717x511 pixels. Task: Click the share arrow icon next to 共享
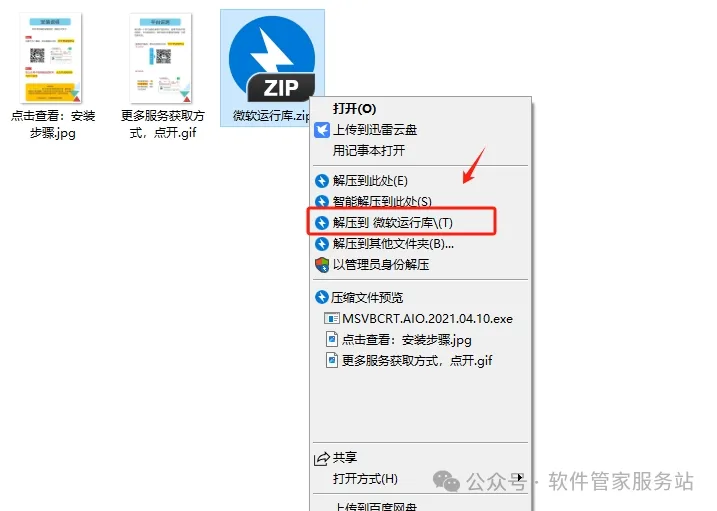tap(322, 458)
